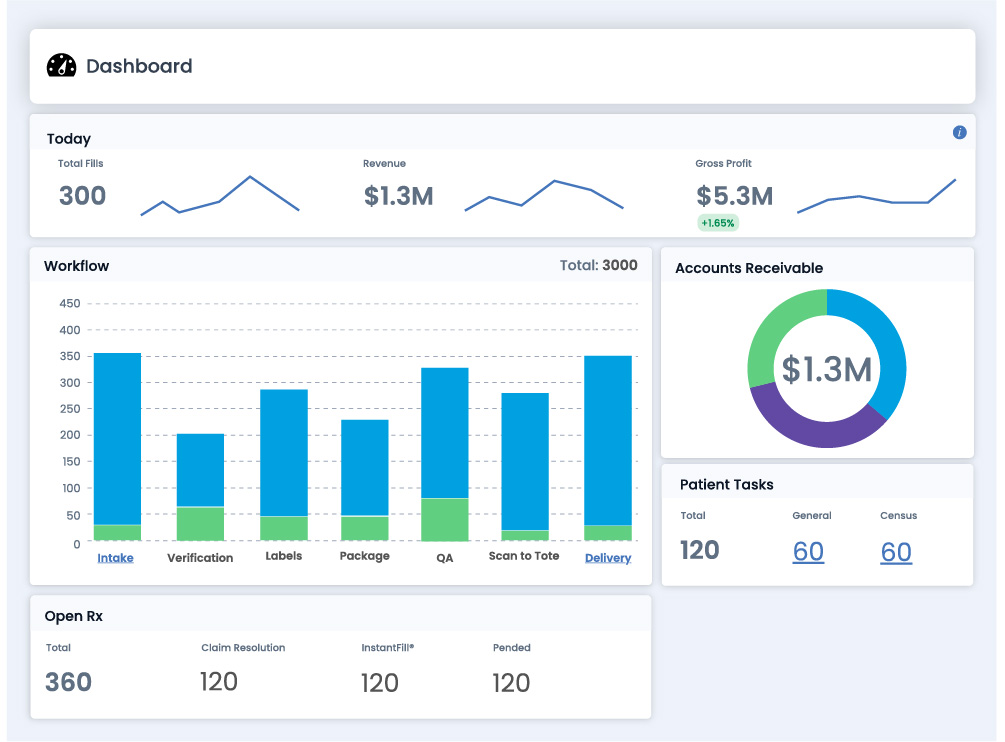
Task: Open the Intake workflow stage link
Action: (x=115, y=559)
